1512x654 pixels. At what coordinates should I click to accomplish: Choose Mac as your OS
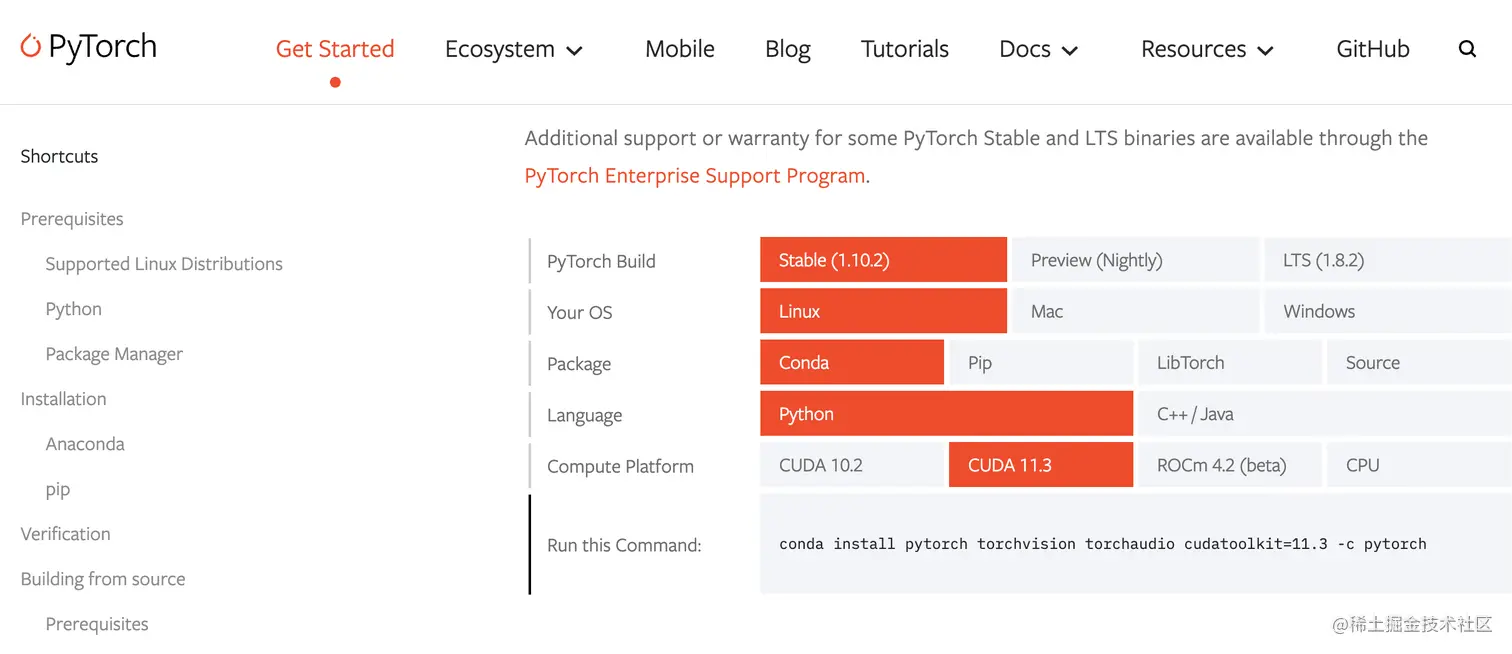[1135, 311]
